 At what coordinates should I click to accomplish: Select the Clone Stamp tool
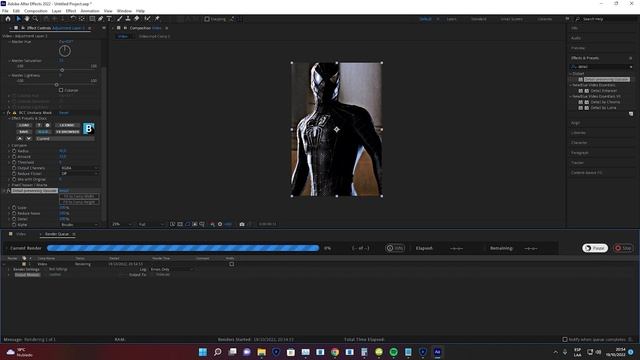pyautogui.click(x=128, y=19)
